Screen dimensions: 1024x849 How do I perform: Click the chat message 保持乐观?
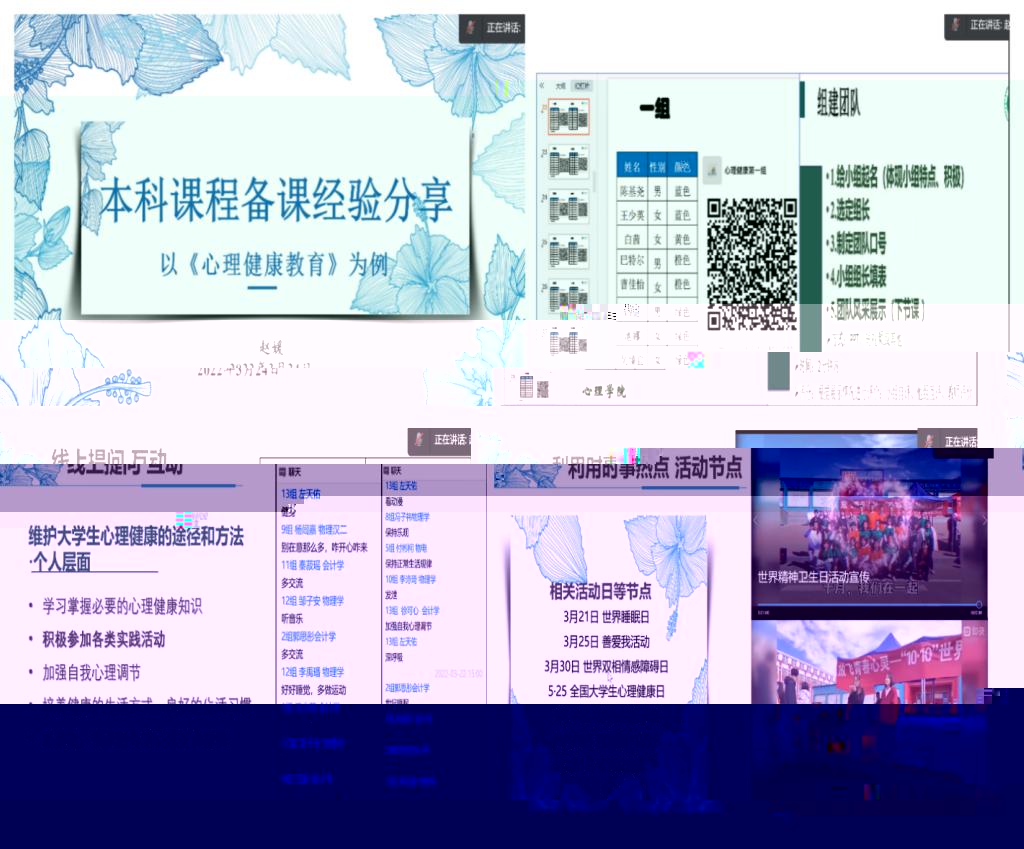pyautogui.click(x=396, y=532)
